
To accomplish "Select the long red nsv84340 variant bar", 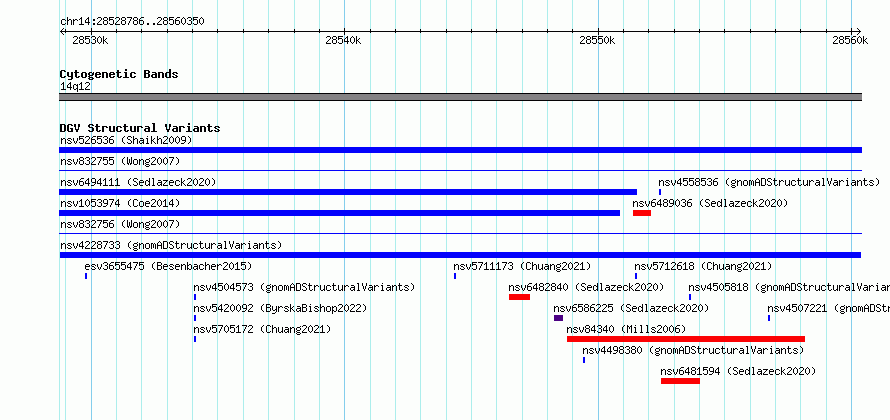I will tap(686, 339).
